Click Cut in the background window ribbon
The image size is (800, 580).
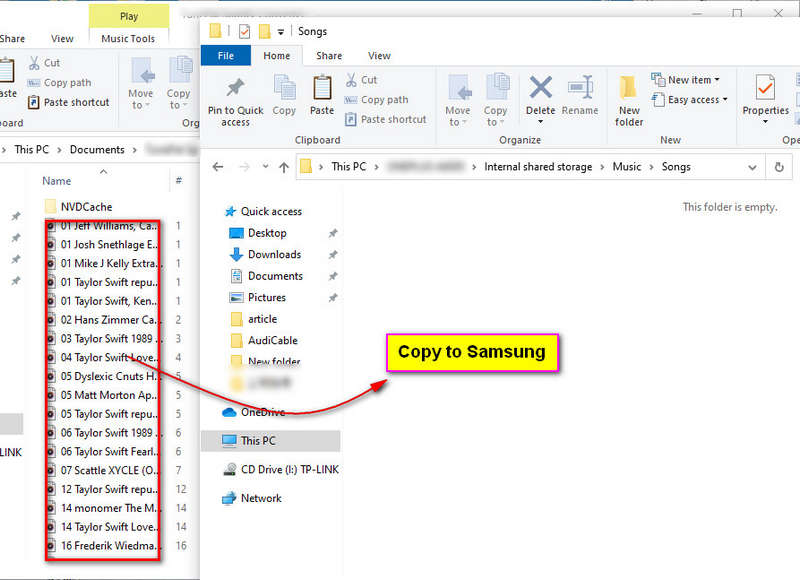click(44, 63)
